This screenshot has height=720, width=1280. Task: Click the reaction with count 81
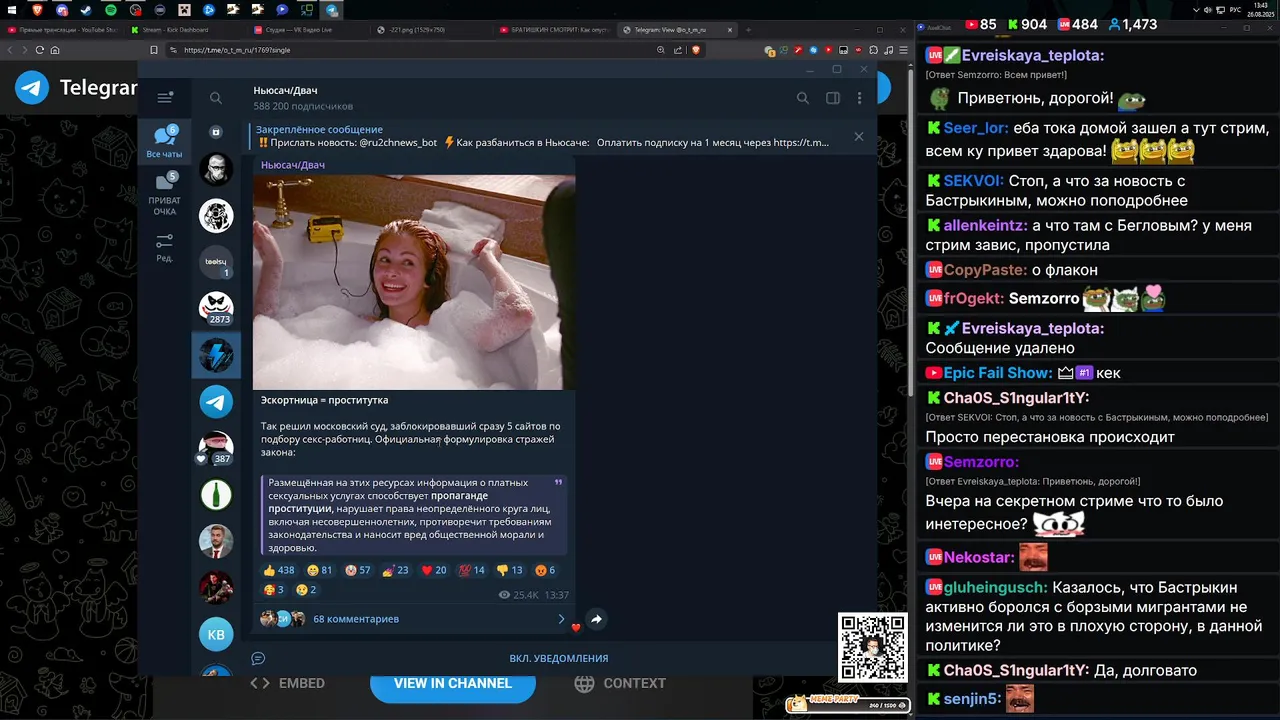(x=320, y=570)
